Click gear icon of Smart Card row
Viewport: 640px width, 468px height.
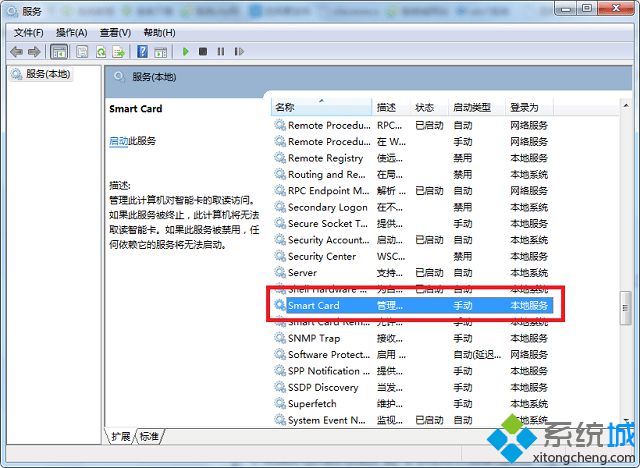coord(280,305)
